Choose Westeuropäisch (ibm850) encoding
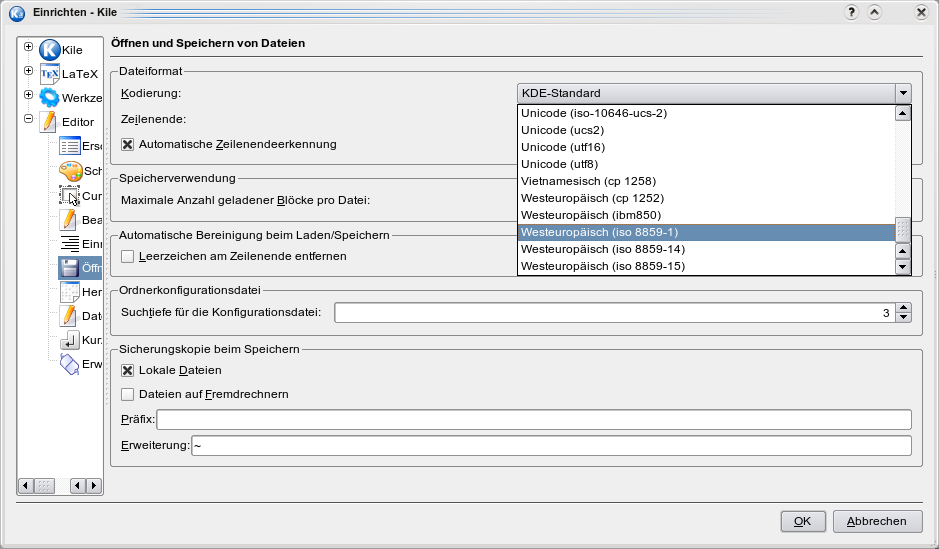Screen dimensions: 939x549 (707, 215)
